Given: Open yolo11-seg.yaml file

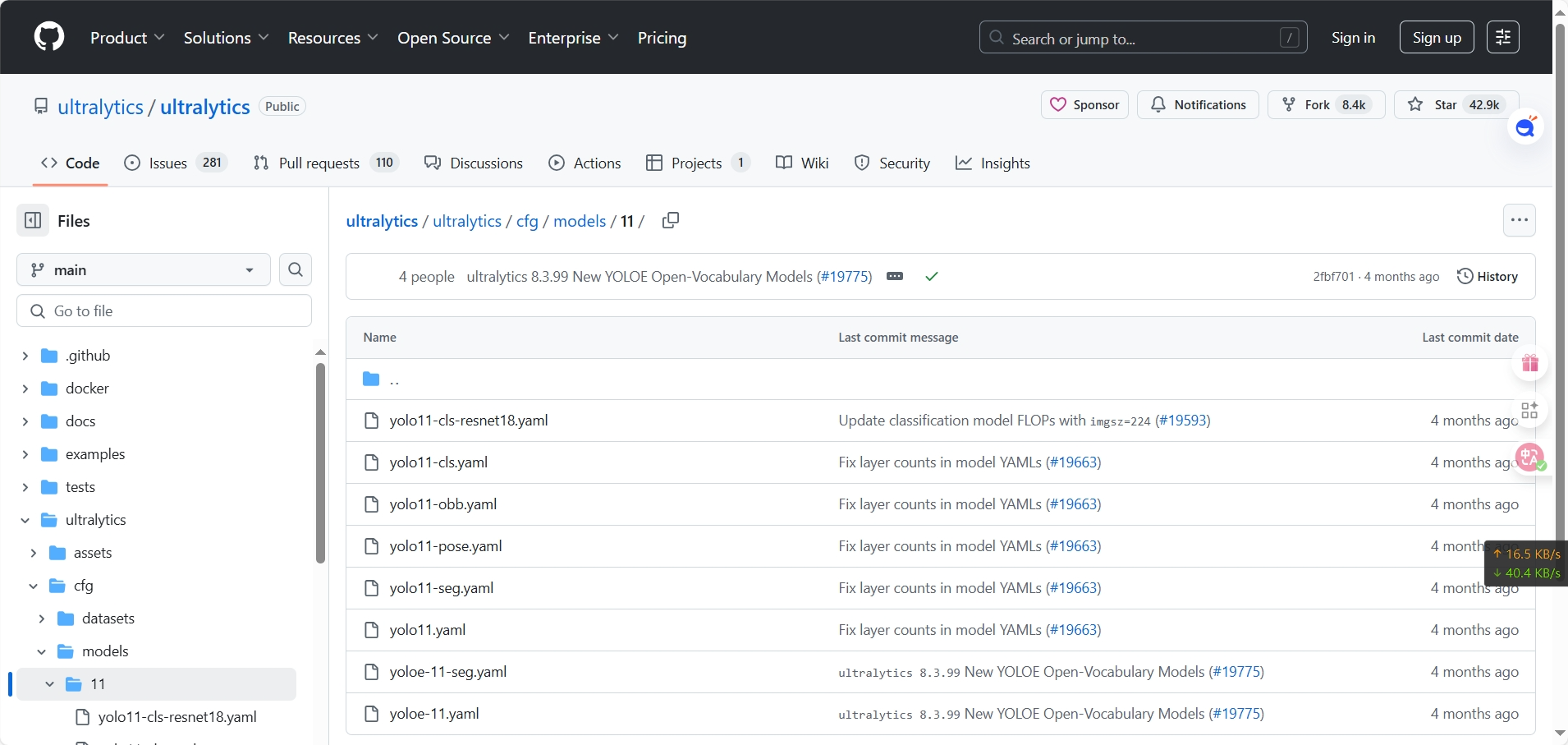Looking at the screenshot, I should point(442,588).
